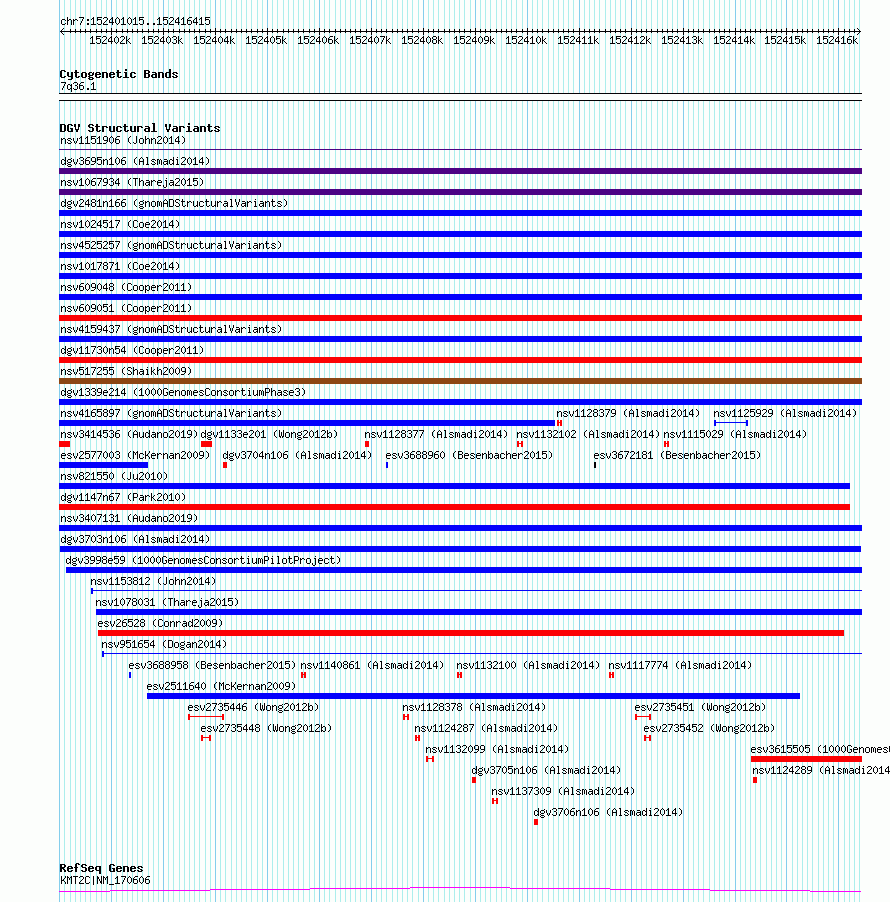
Task: Click the red bar under esv3615505
Action: point(806,759)
